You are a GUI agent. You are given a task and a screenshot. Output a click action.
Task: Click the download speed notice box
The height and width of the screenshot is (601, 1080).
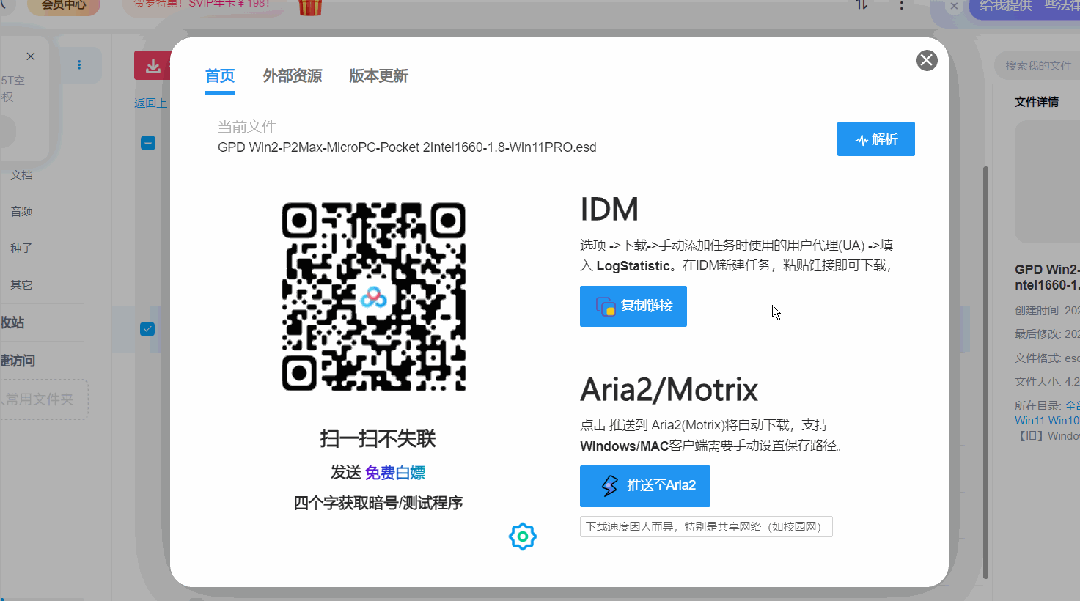706,527
